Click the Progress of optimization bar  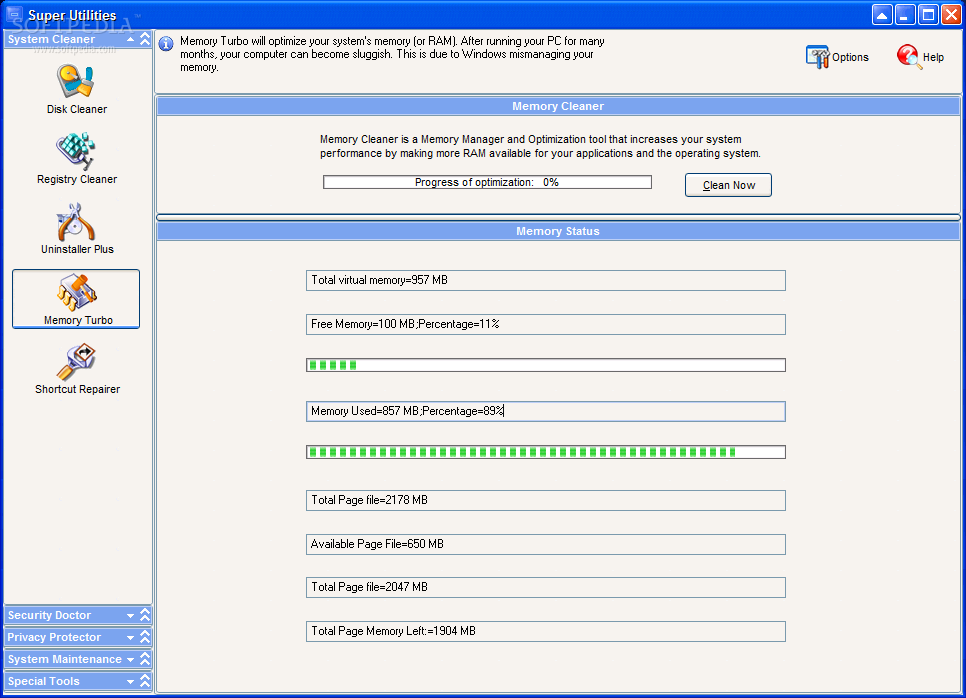tap(487, 182)
